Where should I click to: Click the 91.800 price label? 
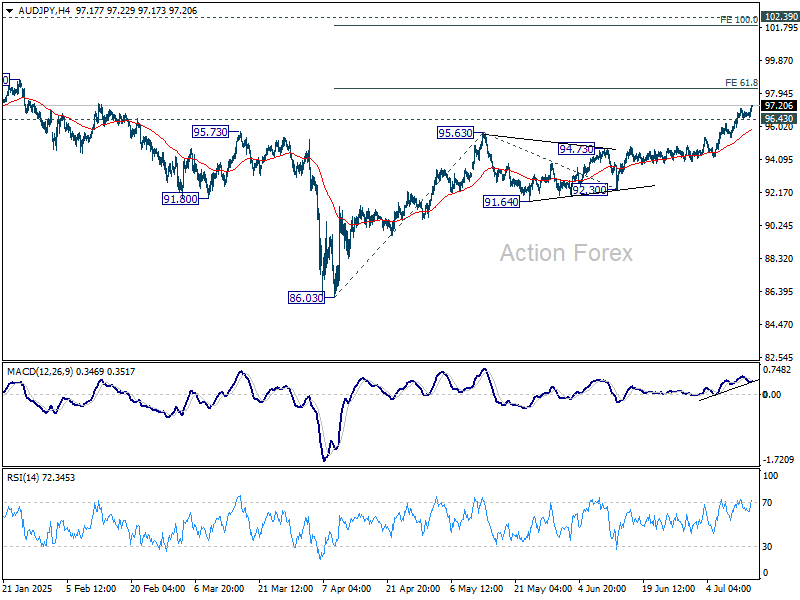point(180,199)
